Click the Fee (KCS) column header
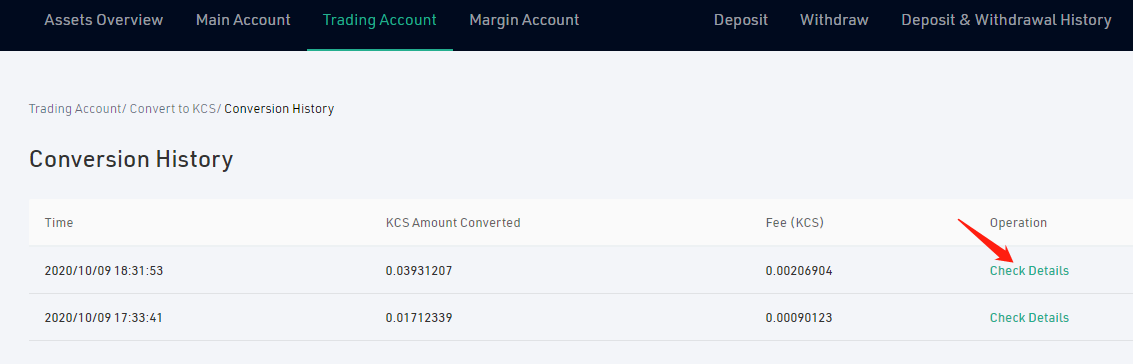 click(x=795, y=223)
